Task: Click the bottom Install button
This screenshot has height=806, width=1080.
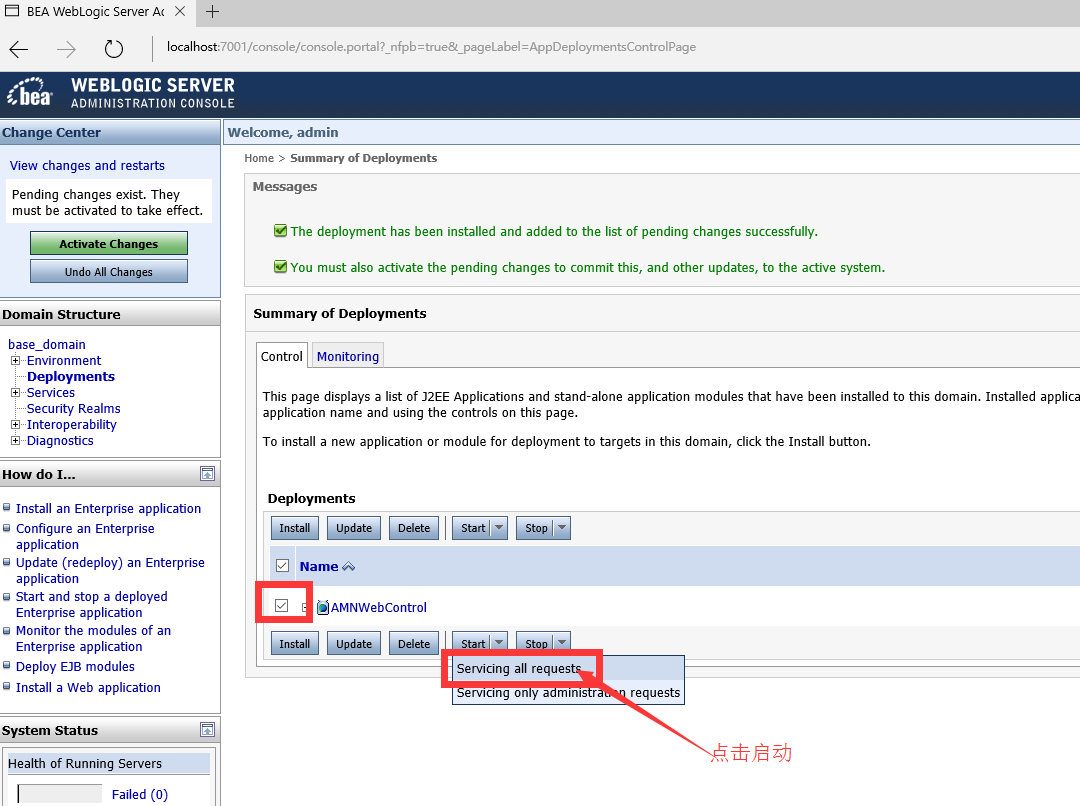Action: pyautogui.click(x=295, y=643)
